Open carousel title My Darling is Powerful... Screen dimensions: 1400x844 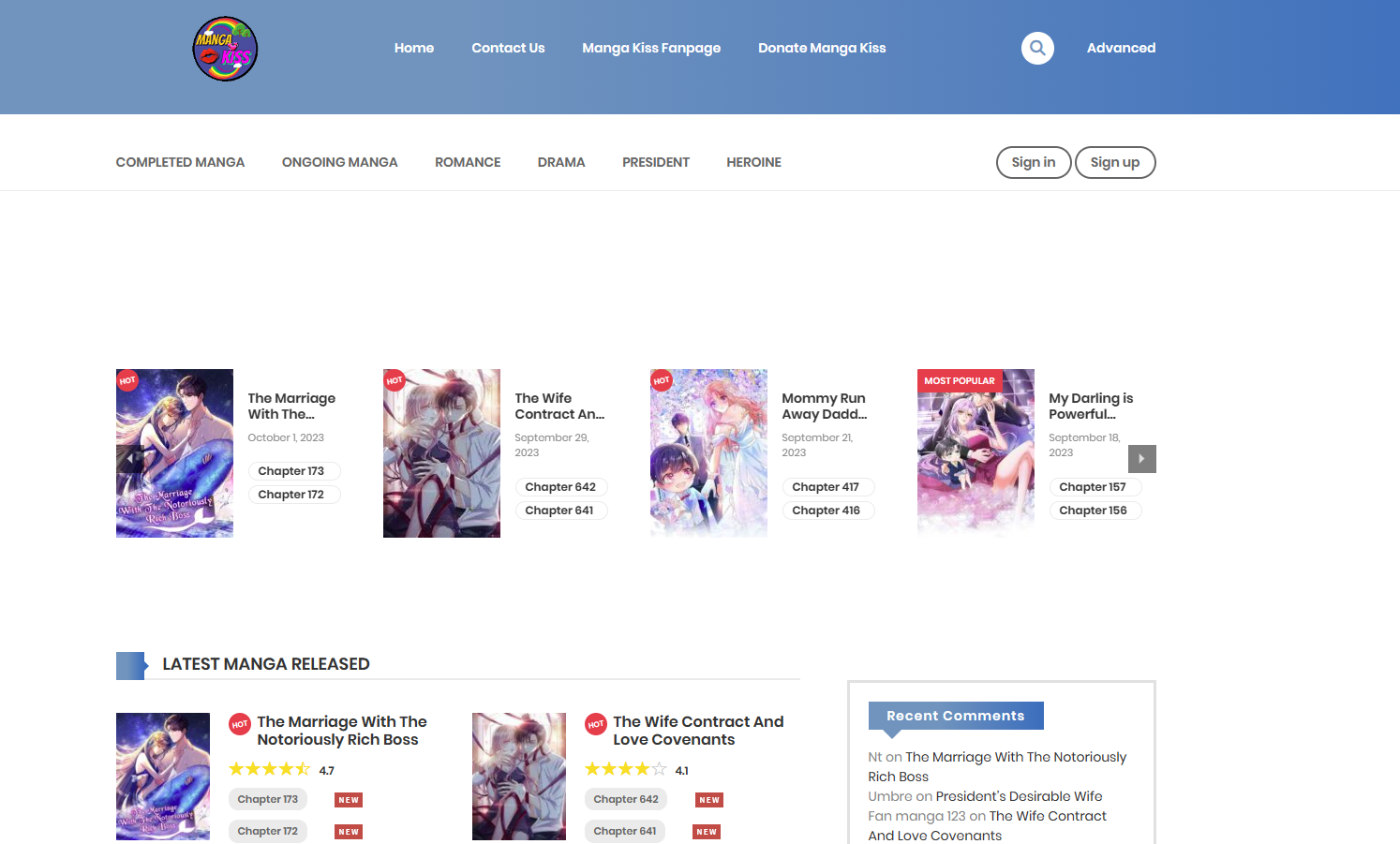click(x=1091, y=406)
